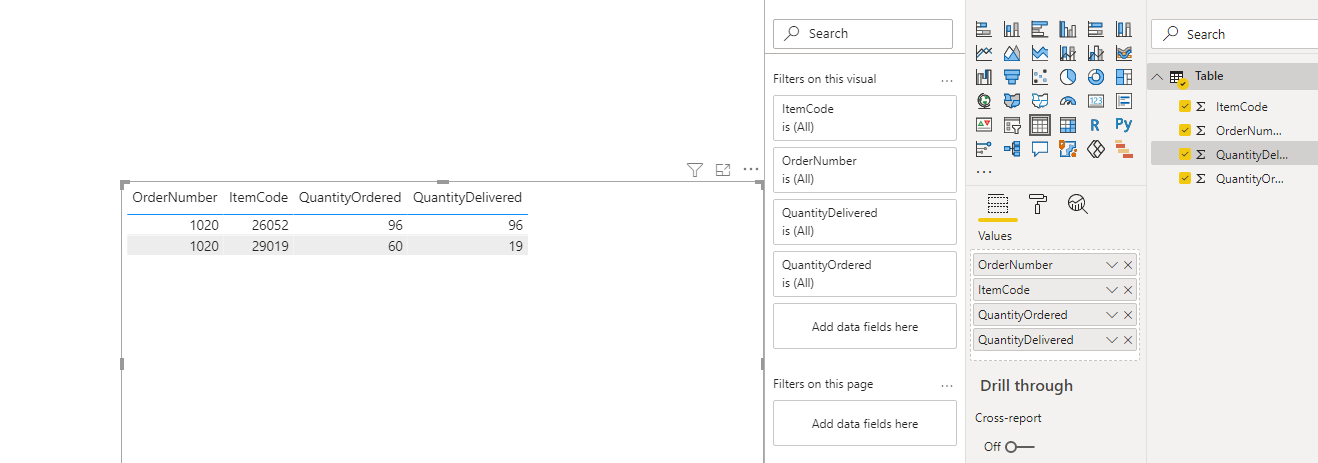Select the clustered column chart visual
The height and width of the screenshot is (463, 1318).
pos(1068,29)
